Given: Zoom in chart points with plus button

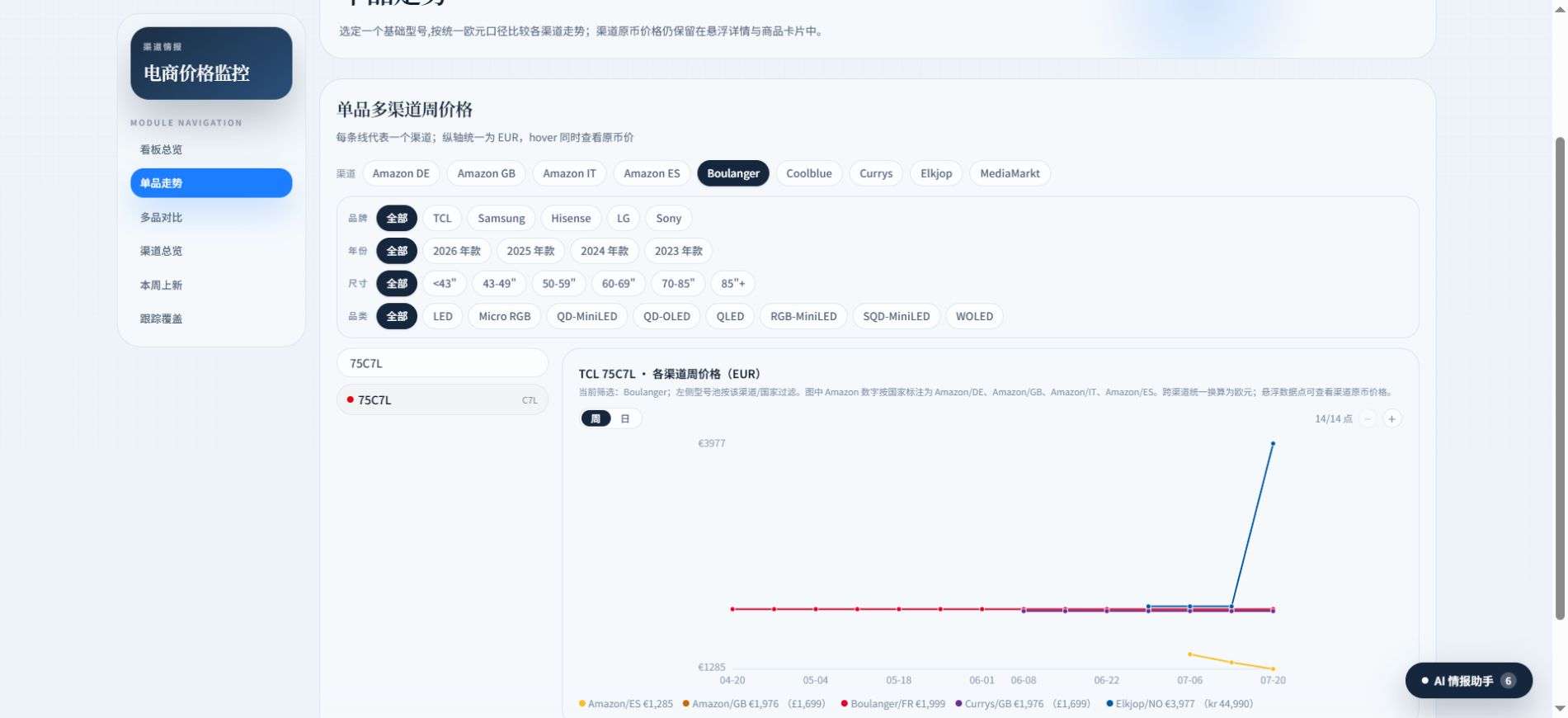Looking at the screenshot, I should (x=1391, y=418).
